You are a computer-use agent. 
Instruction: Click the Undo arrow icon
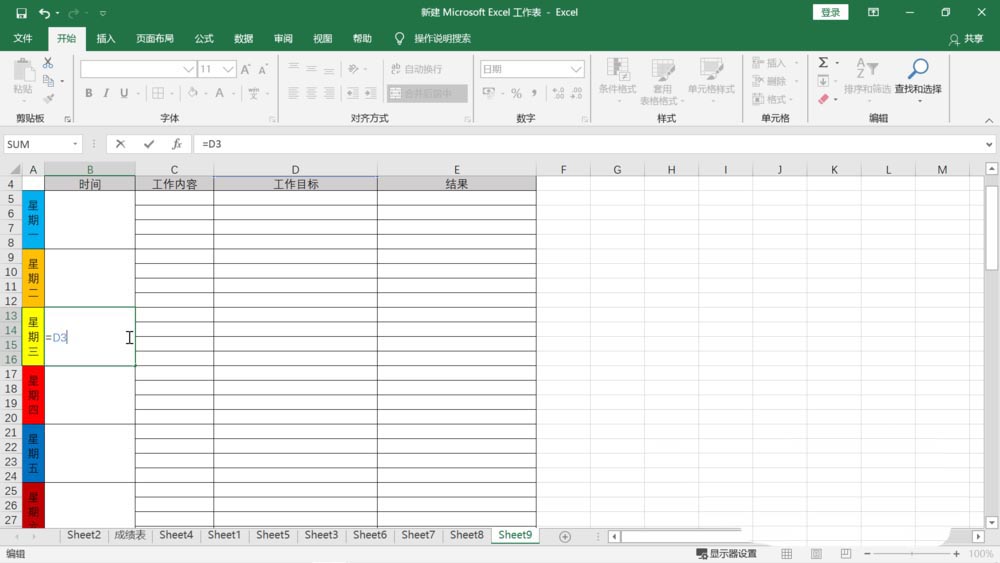pyautogui.click(x=44, y=13)
